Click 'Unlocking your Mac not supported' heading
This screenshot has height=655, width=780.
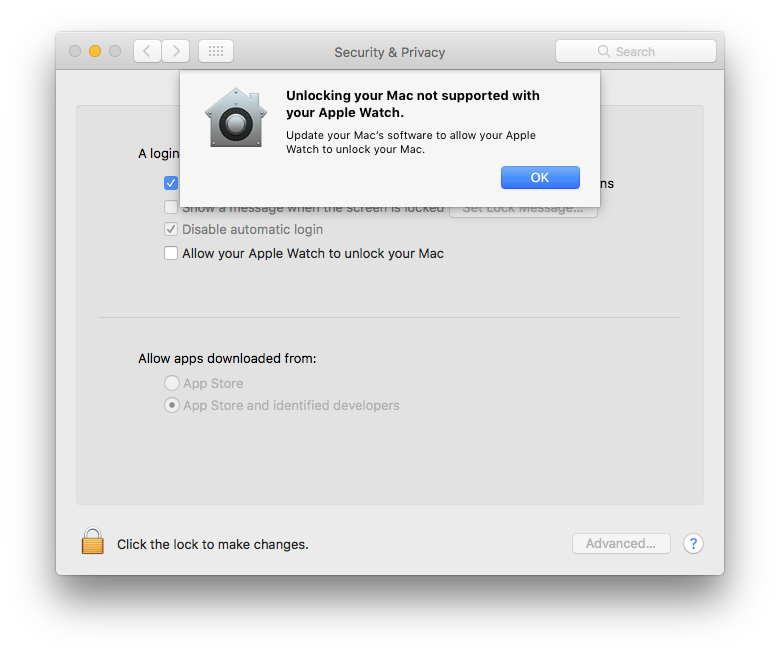tap(413, 104)
